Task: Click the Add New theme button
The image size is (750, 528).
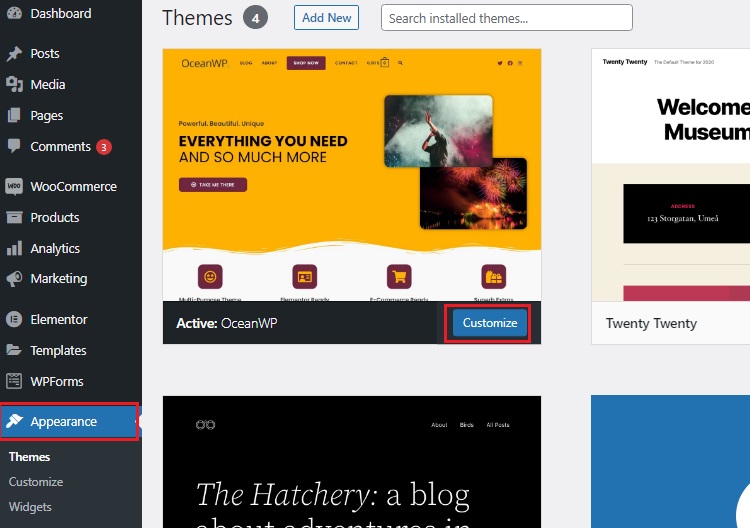Action: click(x=326, y=18)
